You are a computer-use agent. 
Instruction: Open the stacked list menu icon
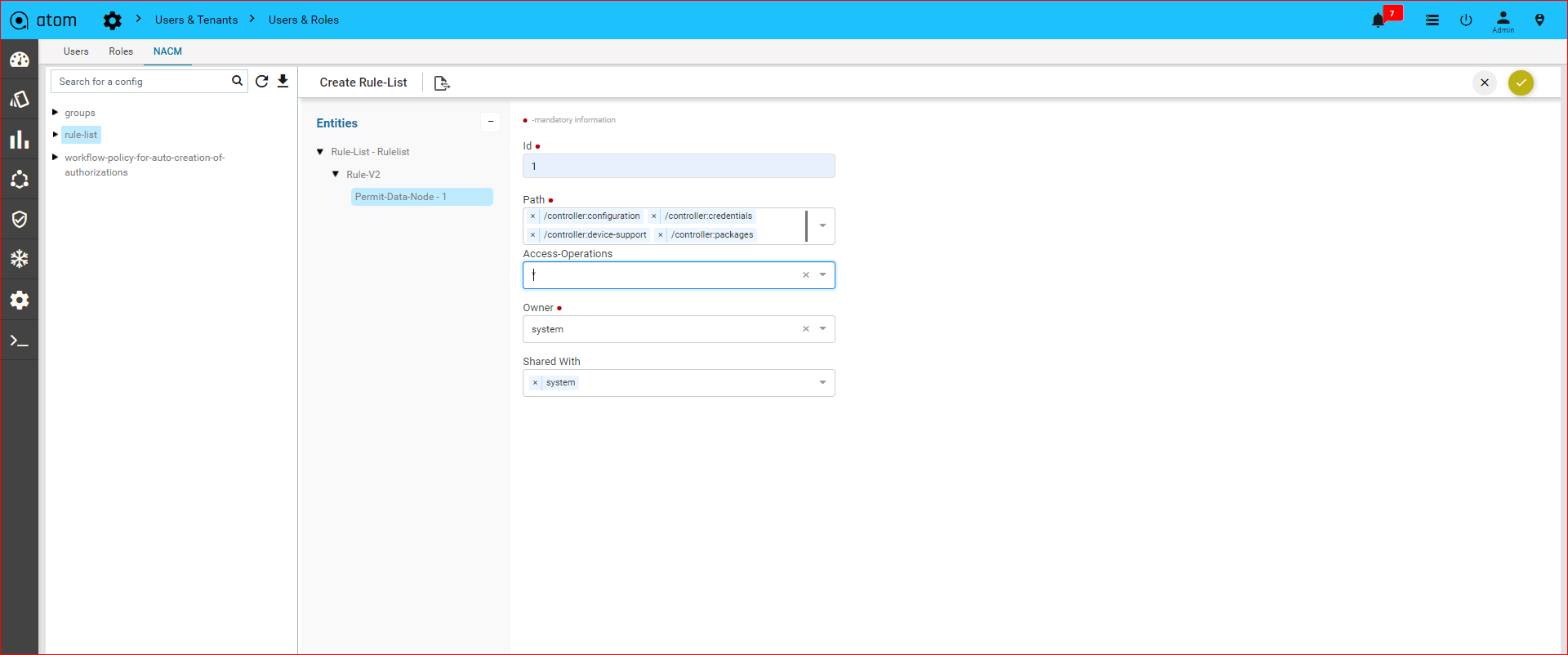coord(1432,20)
